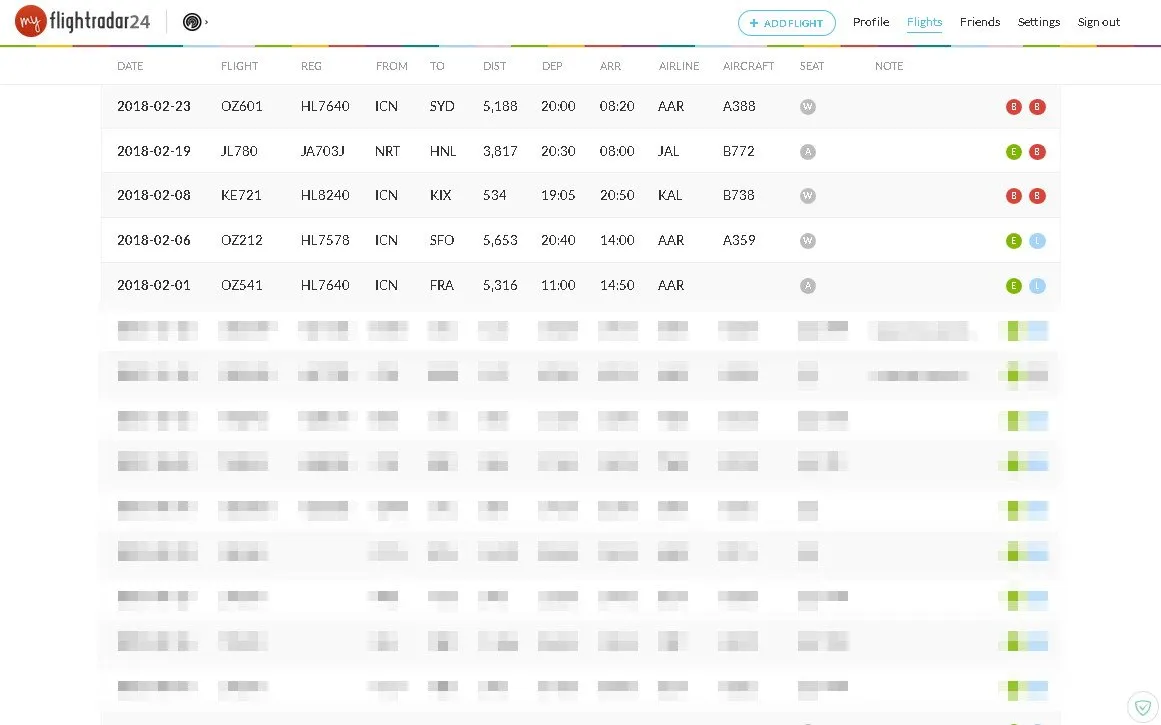Open the radar icon next to logo
Screen dimensions: 1161x725
192,22
